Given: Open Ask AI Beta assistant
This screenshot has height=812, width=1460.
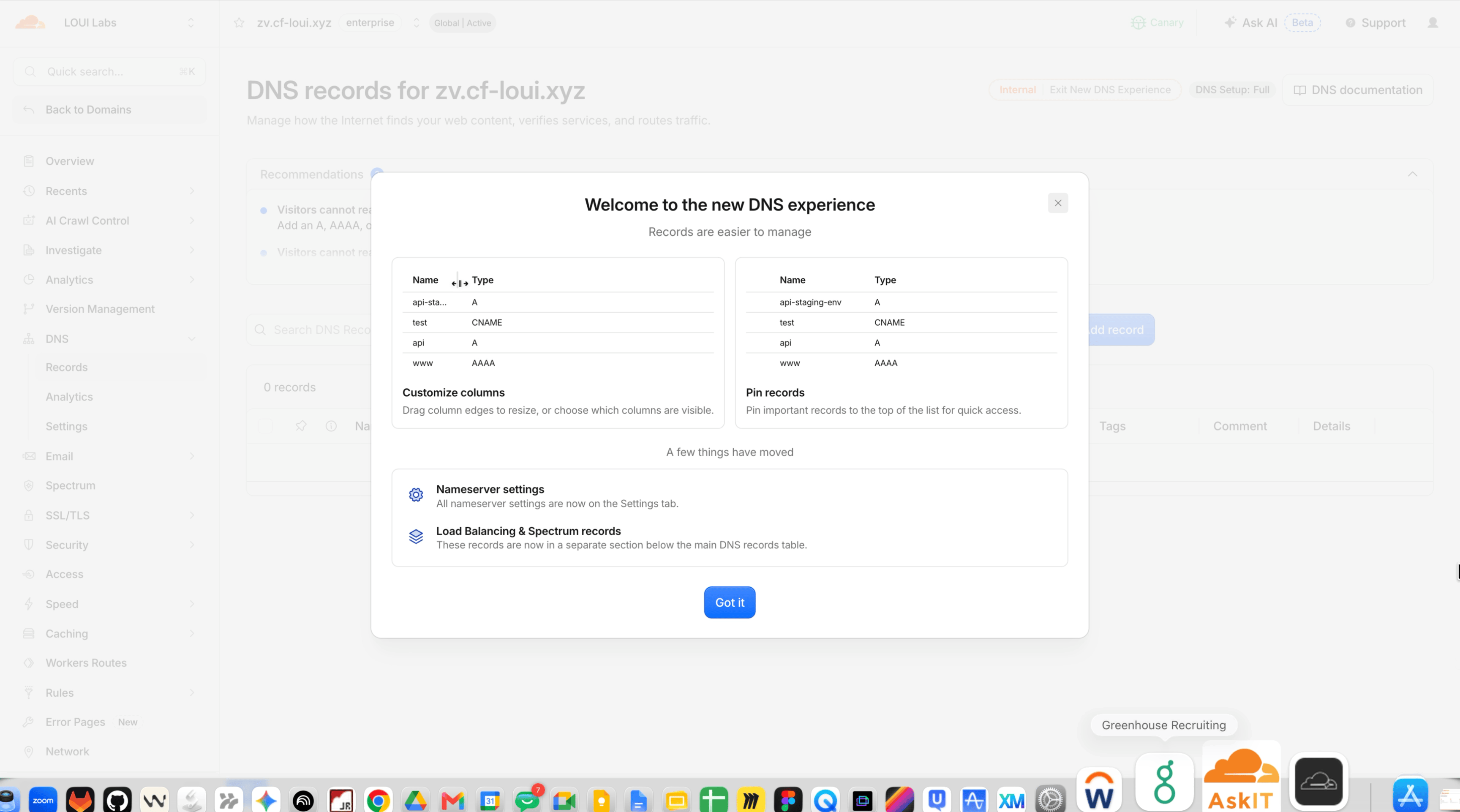Looking at the screenshot, I should (1272, 23).
